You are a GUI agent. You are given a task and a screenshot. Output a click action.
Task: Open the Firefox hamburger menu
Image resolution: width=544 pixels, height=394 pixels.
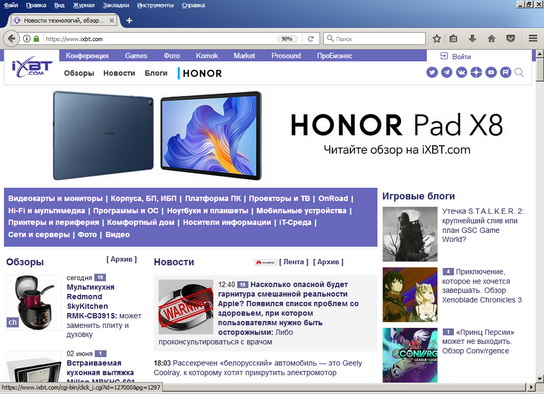[x=533, y=39]
